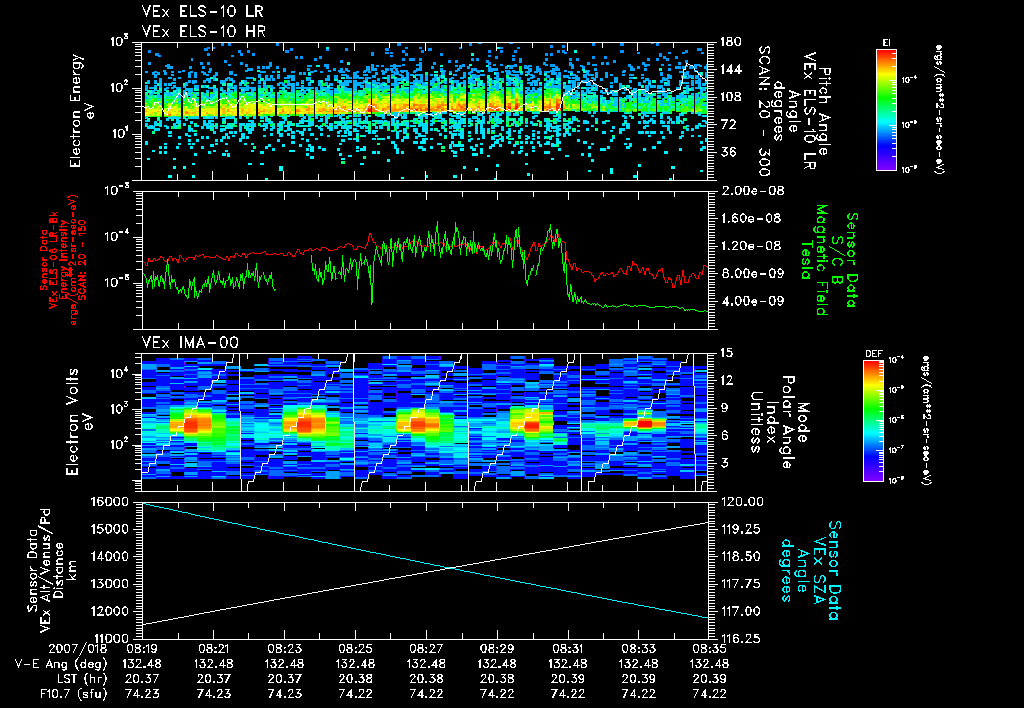Image resolution: width=1024 pixels, height=708 pixels.
Task: Click the 15000 km distance tick
Action: click(x=111, y=529)
